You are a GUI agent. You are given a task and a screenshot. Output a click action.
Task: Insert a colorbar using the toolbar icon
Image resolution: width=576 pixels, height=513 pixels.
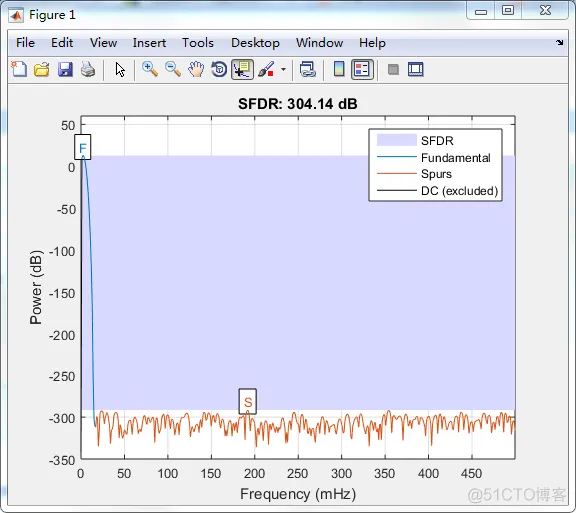(x=339, y=69)
